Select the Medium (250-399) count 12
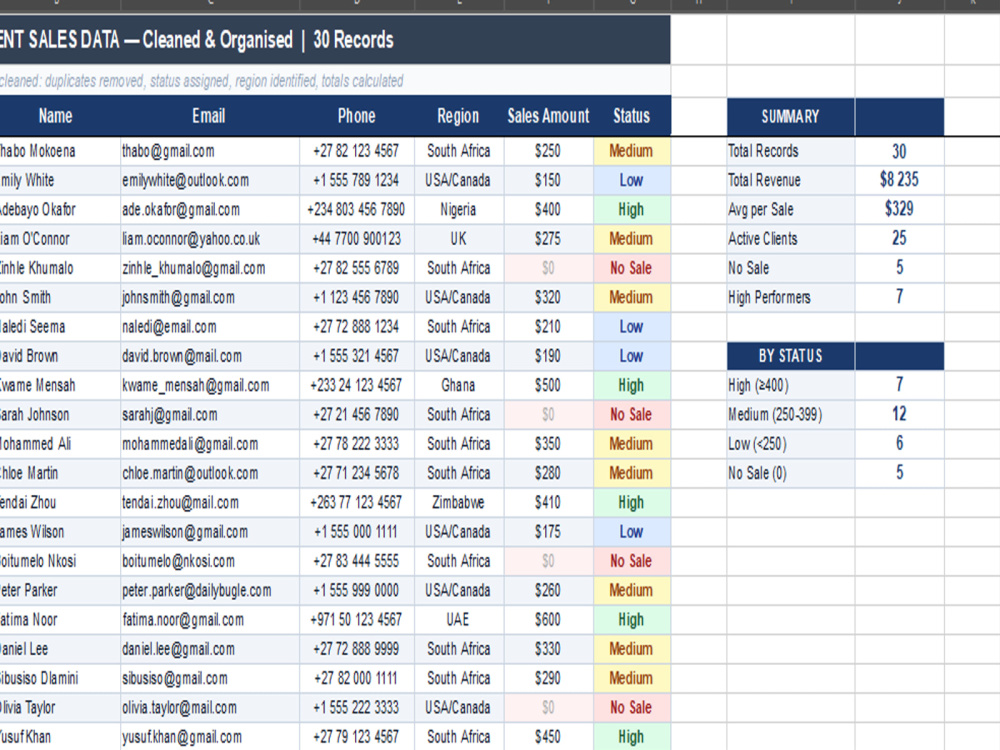The image size is (1000, 750). click(x=899, y=415)
